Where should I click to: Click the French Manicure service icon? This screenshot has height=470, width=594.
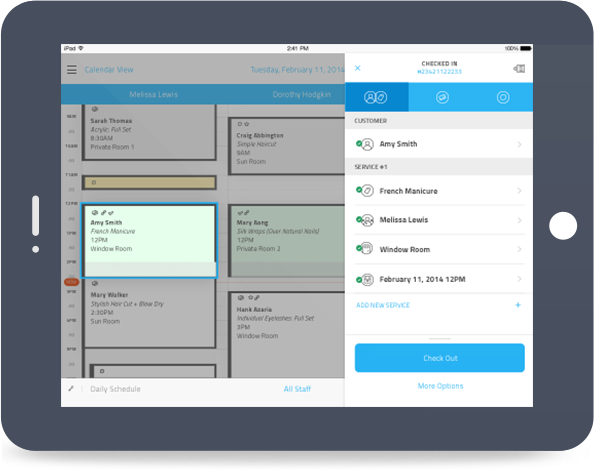pyautogui.click(x=366, y=190)
